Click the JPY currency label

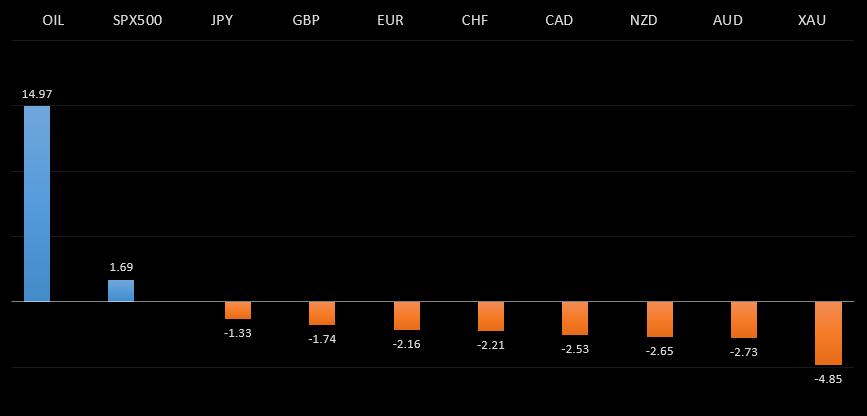(222, 20)
